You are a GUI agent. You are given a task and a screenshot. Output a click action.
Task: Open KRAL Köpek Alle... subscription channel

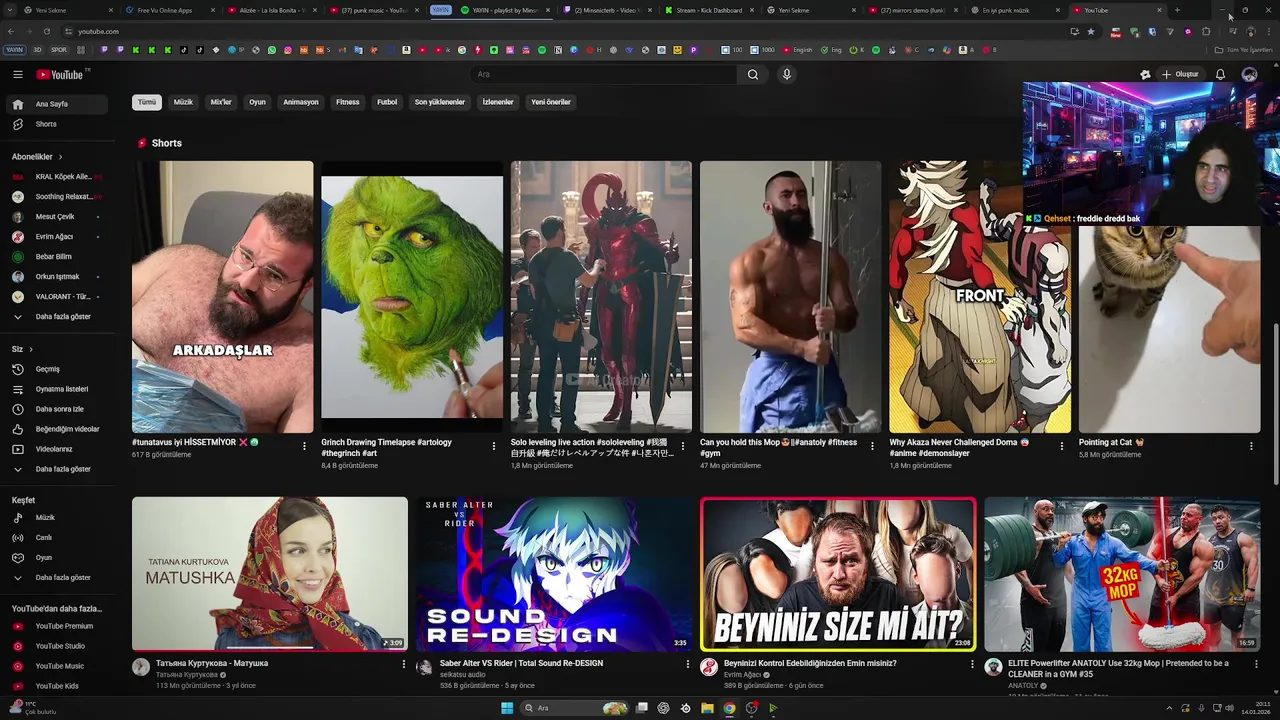click(56, 177)
